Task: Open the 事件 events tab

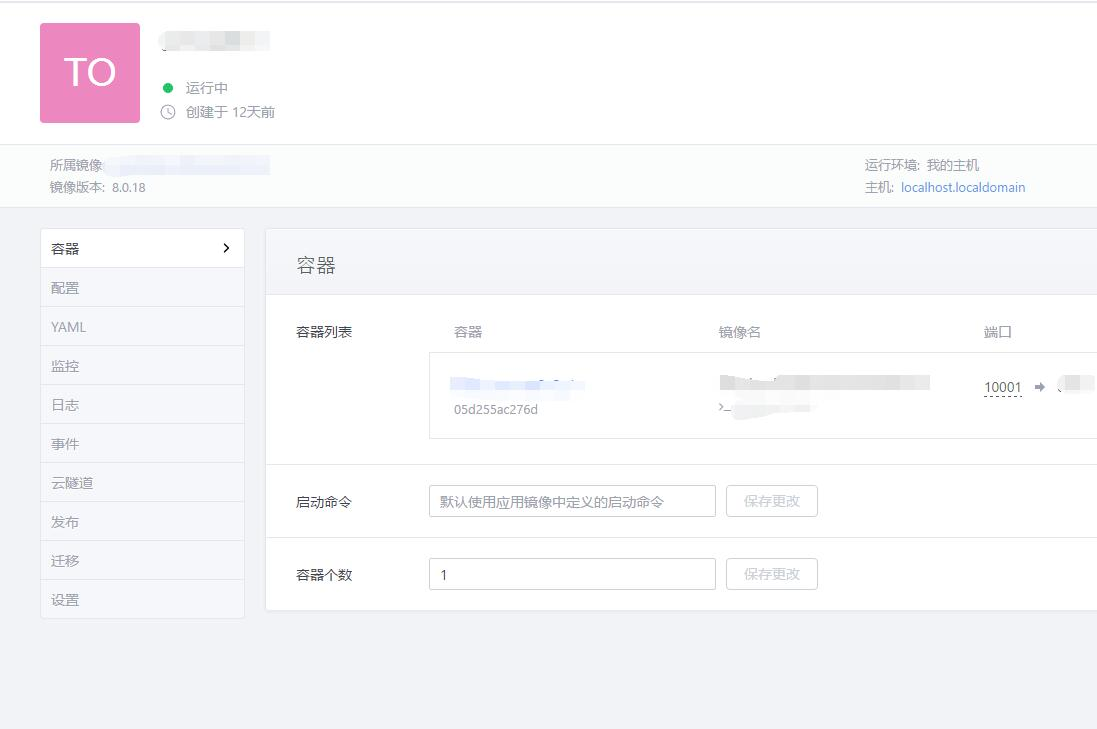Action: point(143,444)
